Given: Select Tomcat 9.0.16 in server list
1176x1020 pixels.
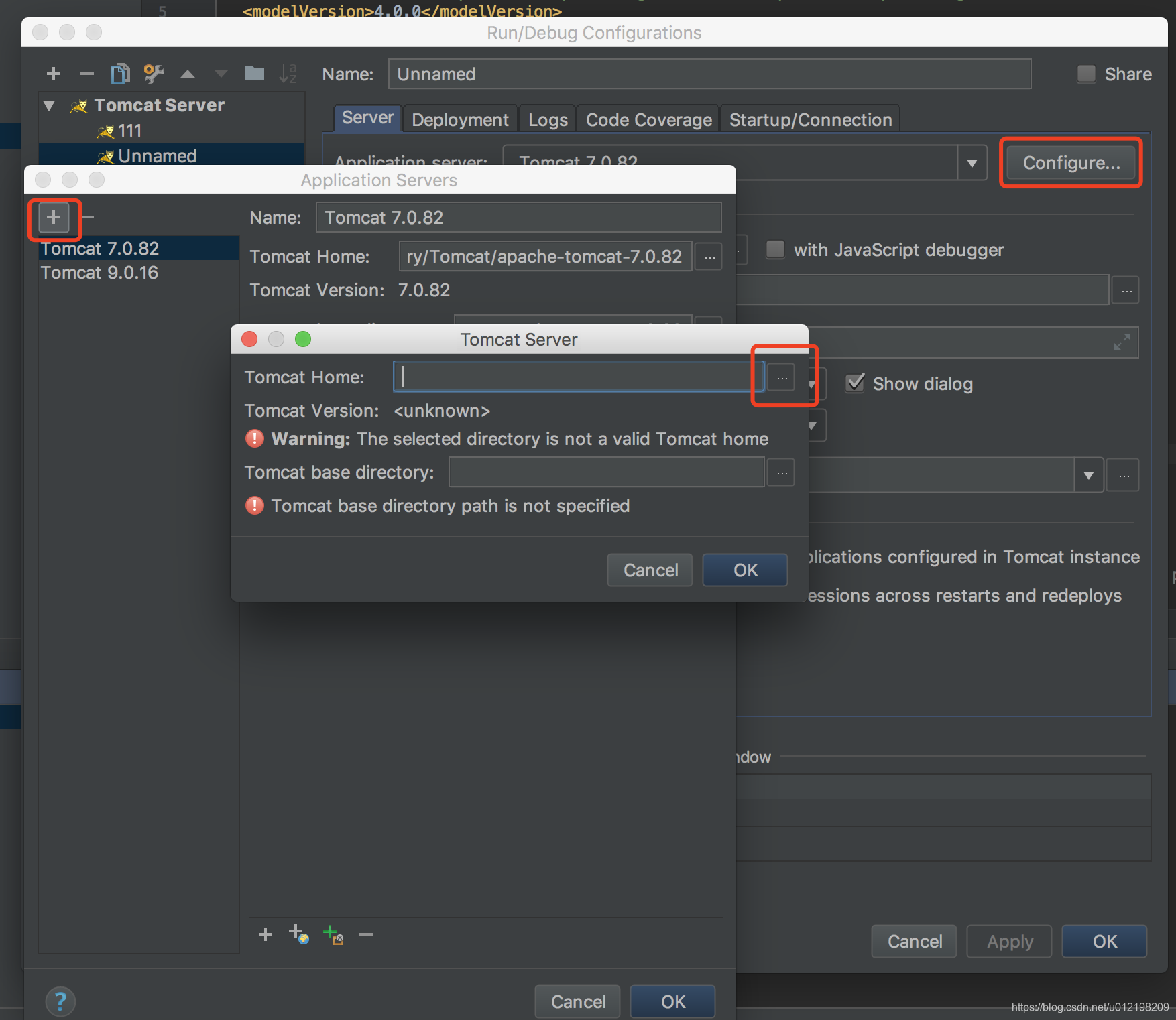Looking at the screenshot, I should pos(139,273).
